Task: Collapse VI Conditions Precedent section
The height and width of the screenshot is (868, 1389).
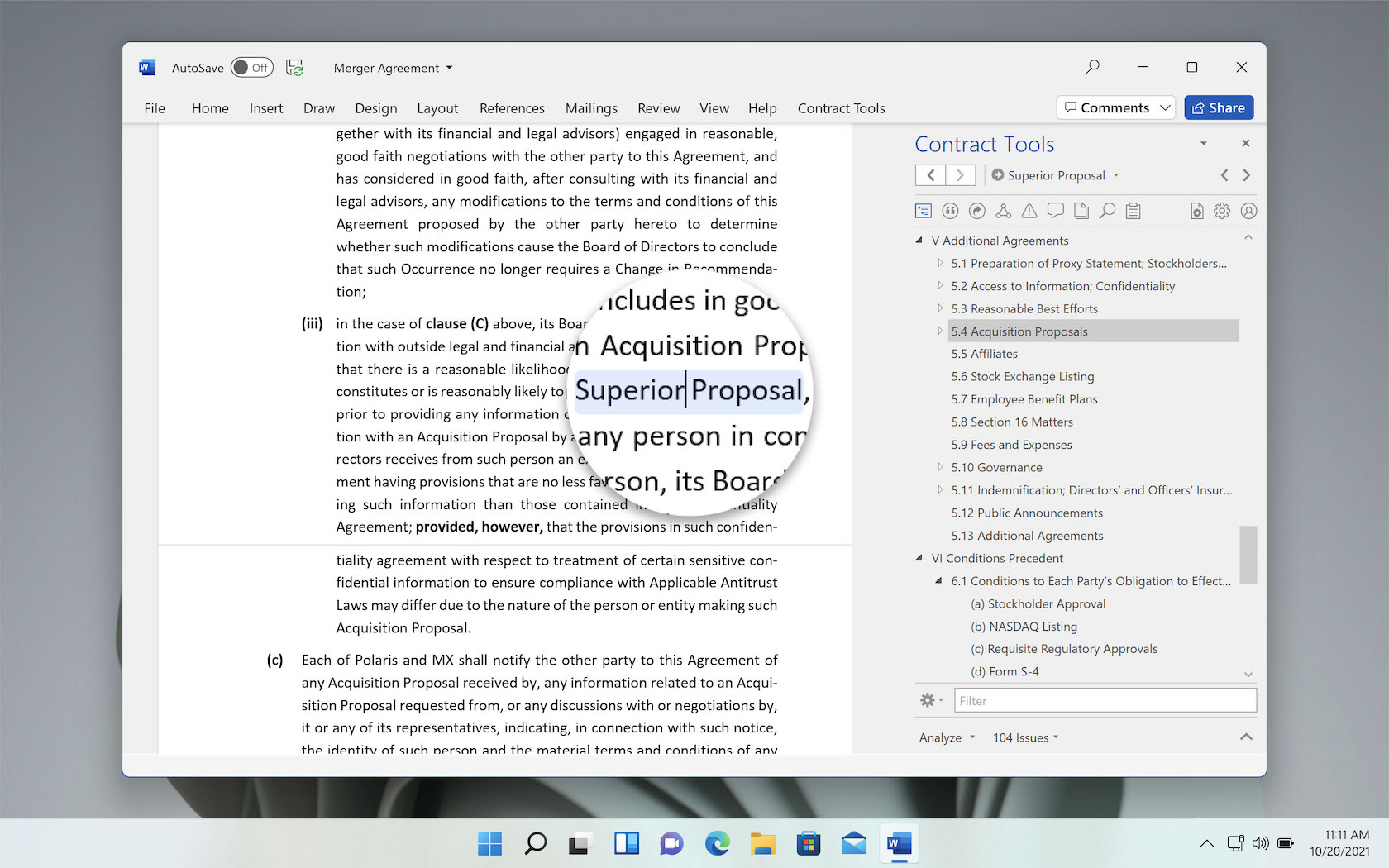Action: (919, 558)
